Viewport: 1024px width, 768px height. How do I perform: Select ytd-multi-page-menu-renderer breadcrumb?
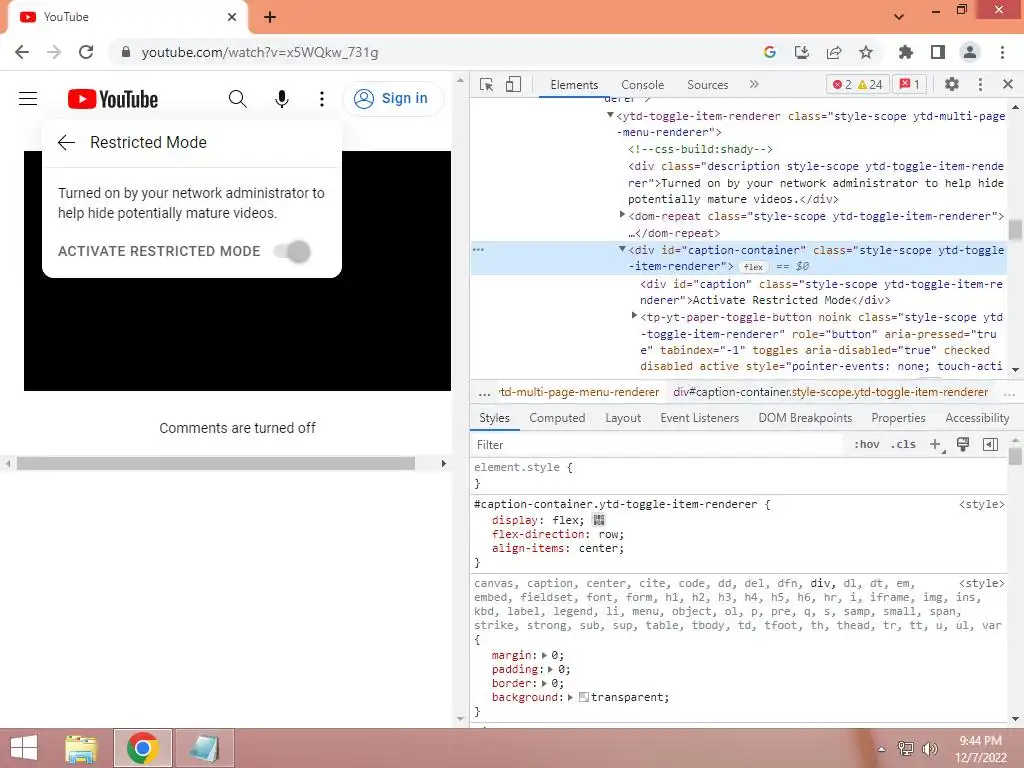pyautogui.click(x=579, y=392)
